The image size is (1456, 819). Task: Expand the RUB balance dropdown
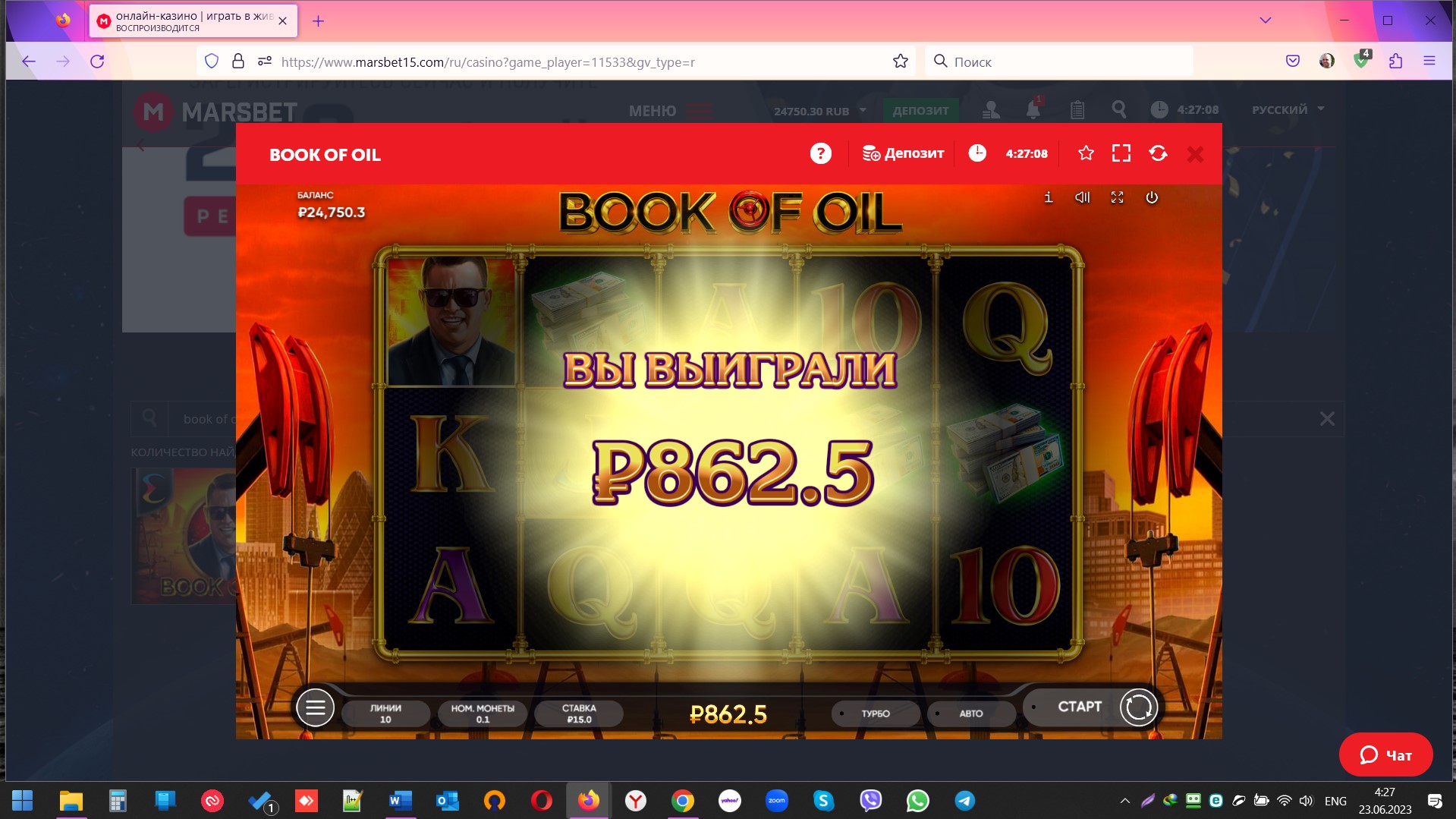pyautogui.click(x=819, y=111)
